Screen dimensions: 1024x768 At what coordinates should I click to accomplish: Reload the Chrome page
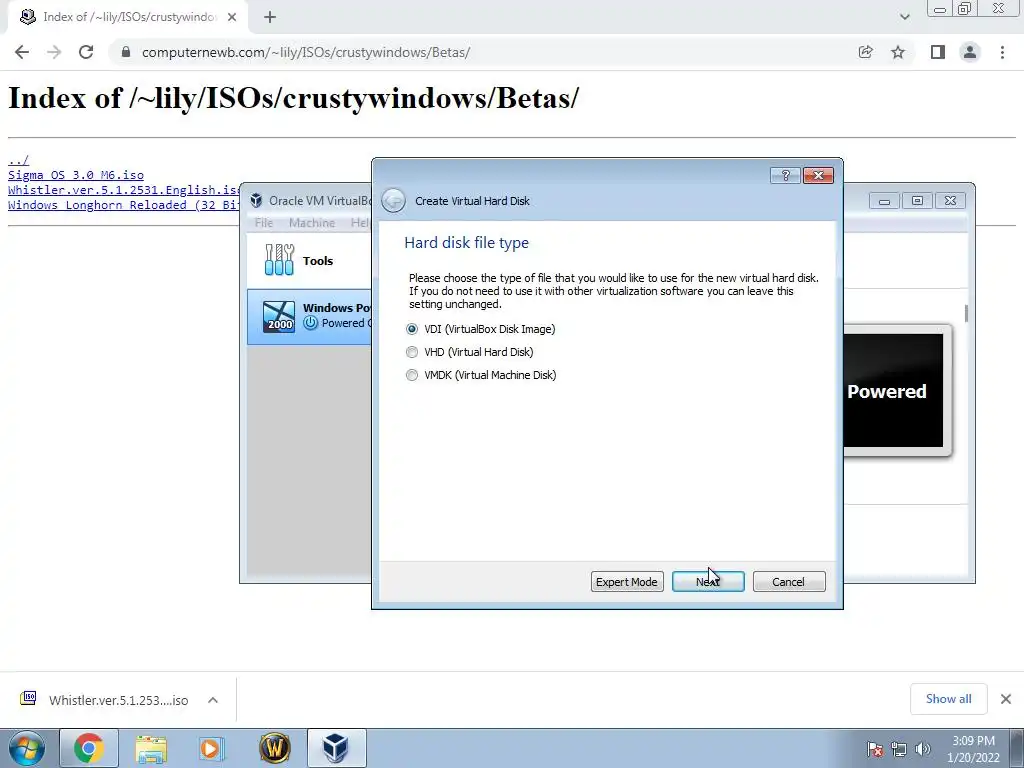click(86, 52)
